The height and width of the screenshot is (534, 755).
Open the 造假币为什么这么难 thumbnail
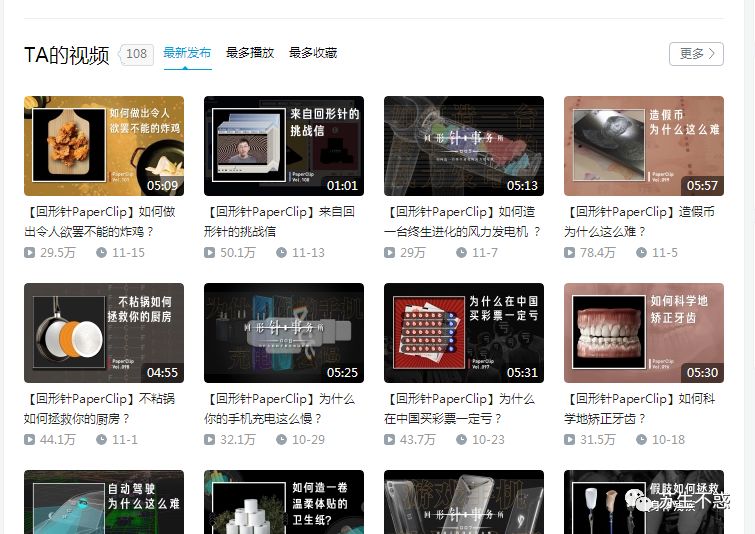point(644,146)
